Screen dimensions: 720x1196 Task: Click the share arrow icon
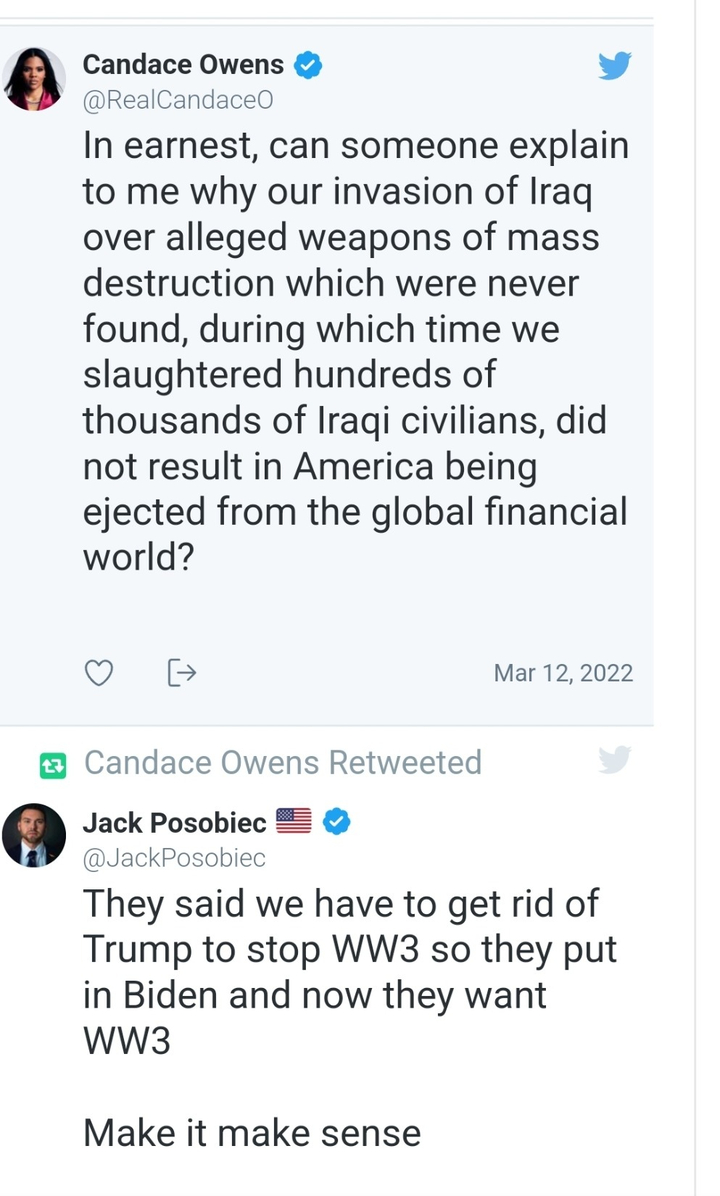click(180, 674)
